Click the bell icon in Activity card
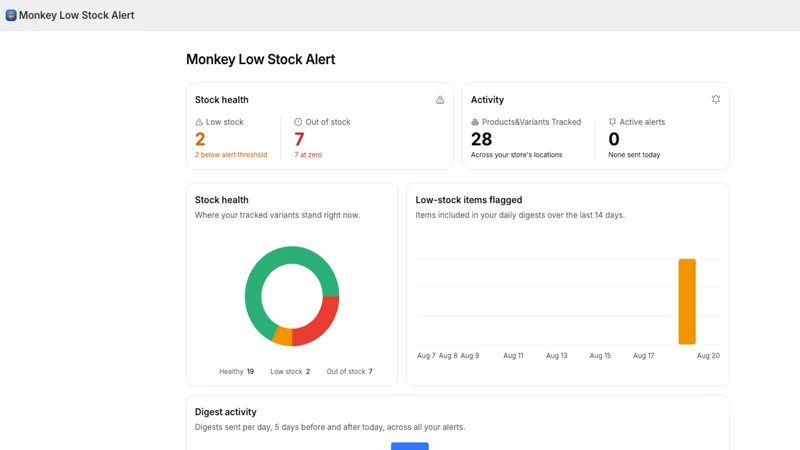Screen dimensions: 800x450 (716, 99)
